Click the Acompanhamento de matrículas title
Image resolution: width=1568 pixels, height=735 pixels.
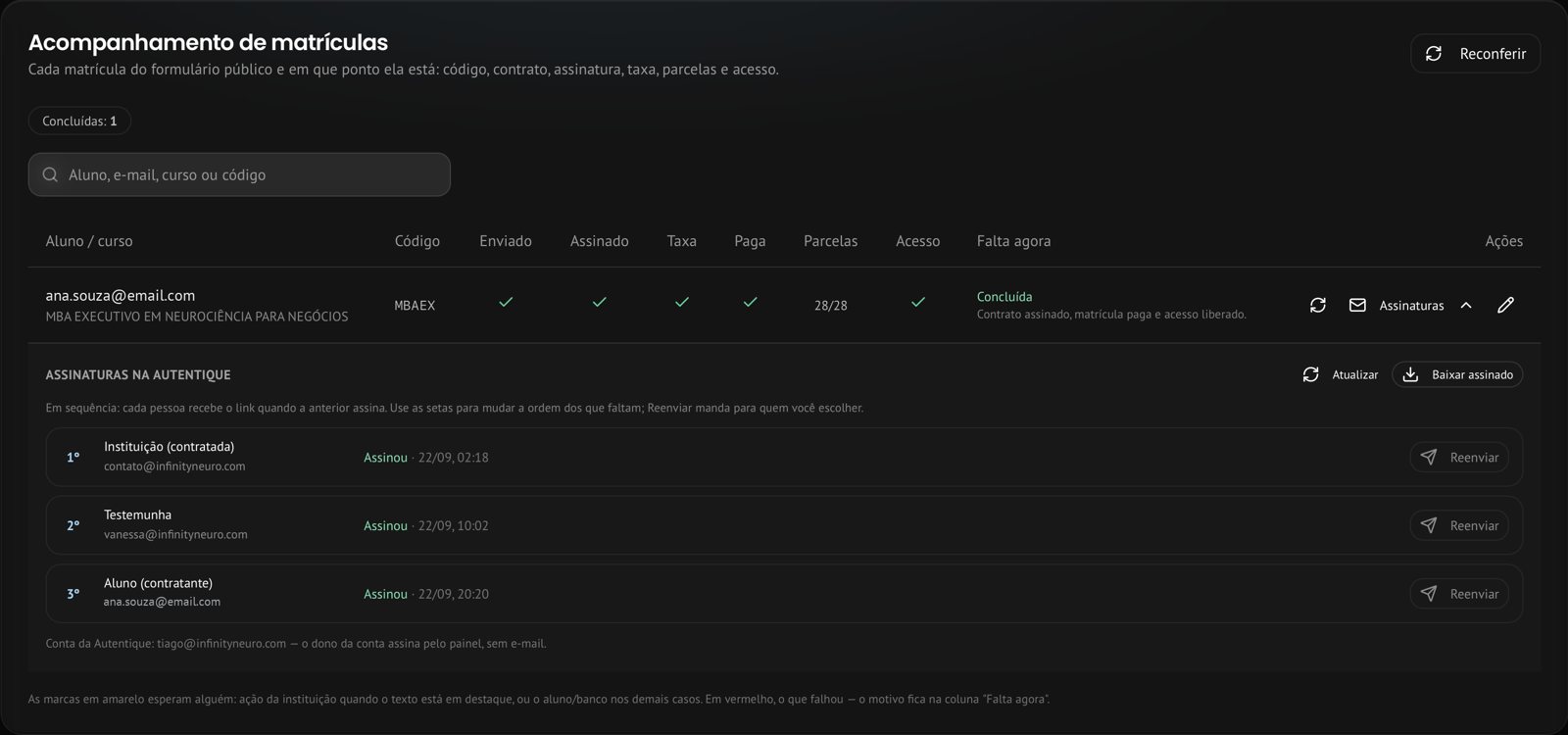[x=208, y=42]
